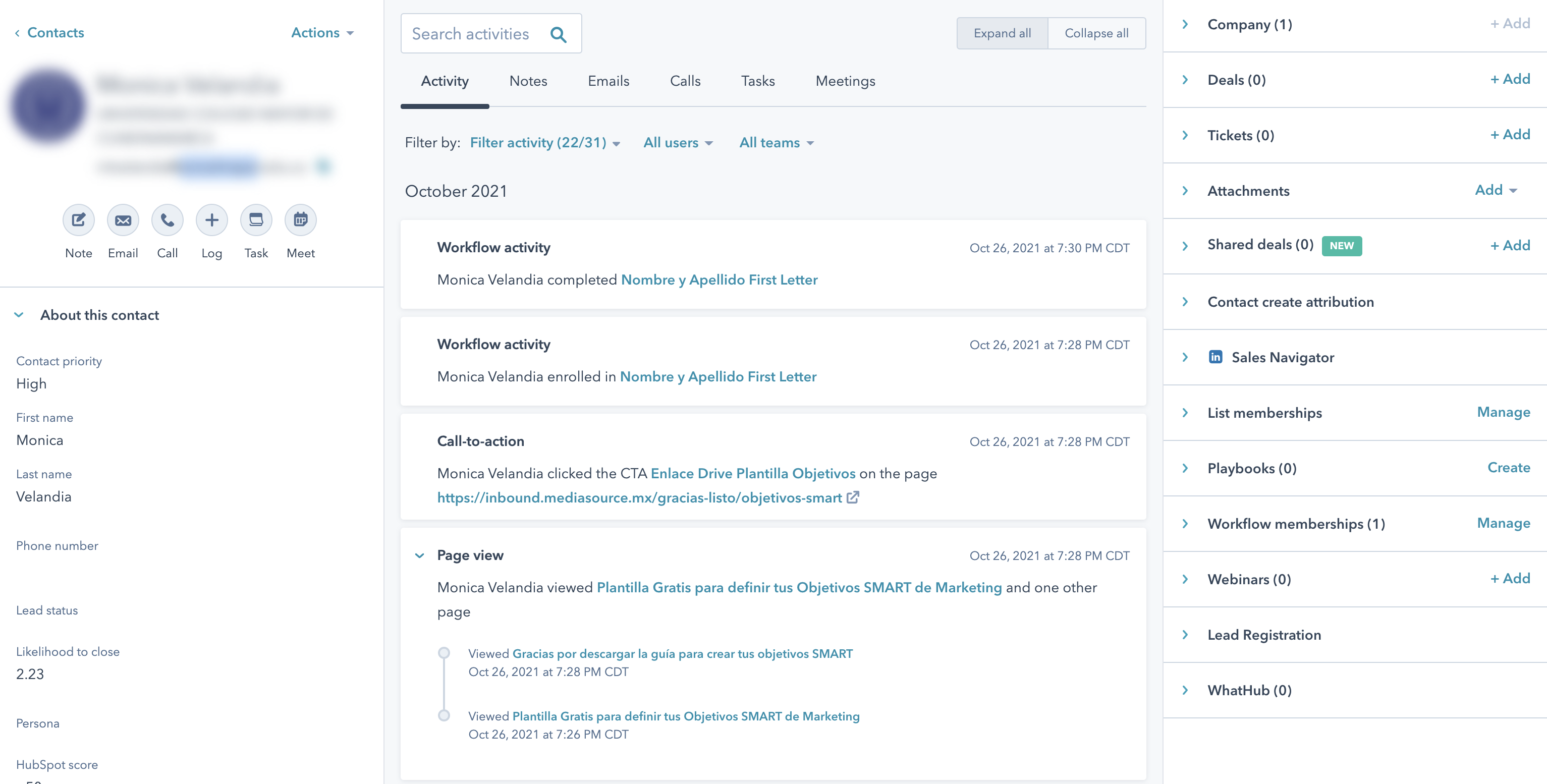Open the All teams filter dropdown
This screenshot has width=1547, height=784.
click(777, 142)
